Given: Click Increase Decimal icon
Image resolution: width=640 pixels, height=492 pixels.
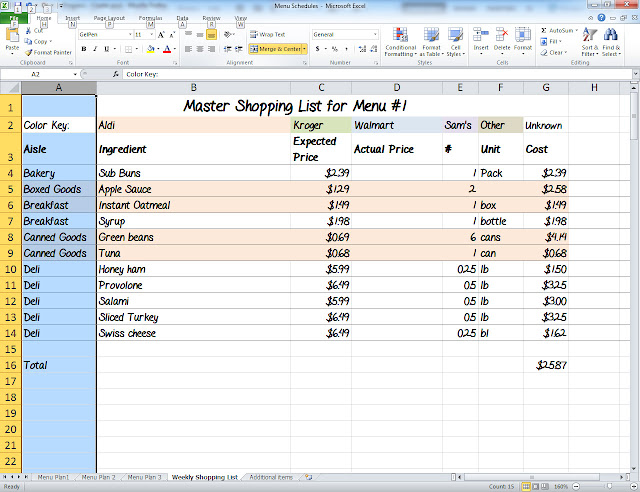Looking at the screenshot, I should click(362, 49).
